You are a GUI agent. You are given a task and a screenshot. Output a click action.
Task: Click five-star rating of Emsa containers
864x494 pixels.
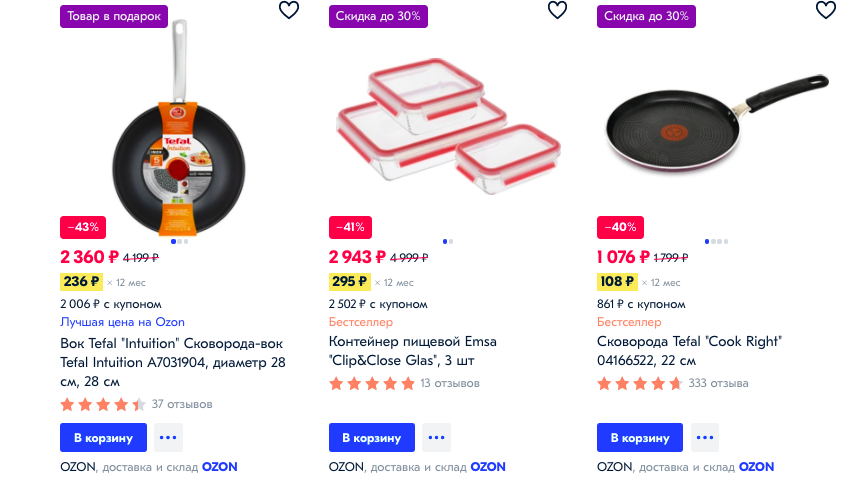(x=371, y=383)
